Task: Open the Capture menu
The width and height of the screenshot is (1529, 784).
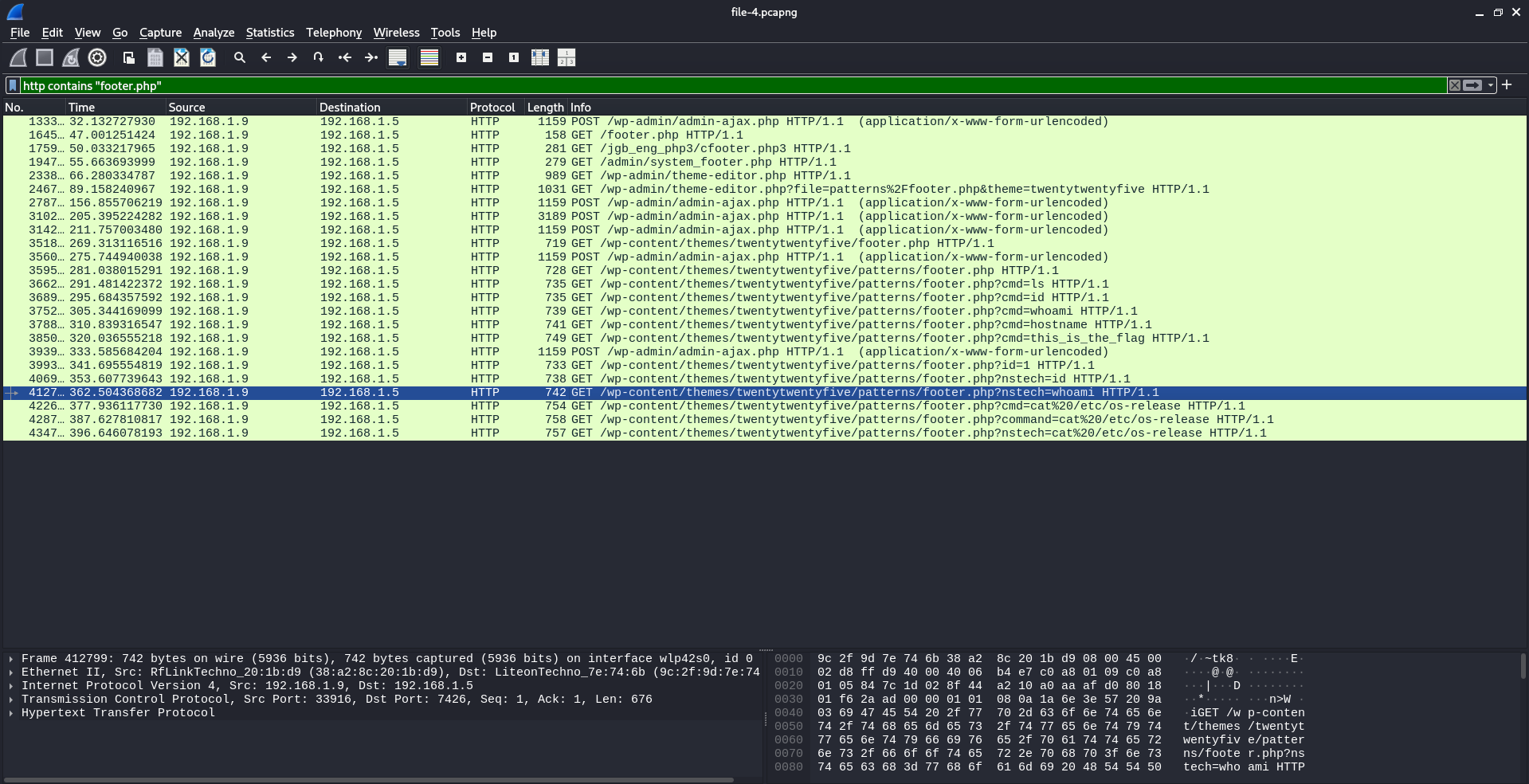Action: pyautogui.click(x=160, y=33)
